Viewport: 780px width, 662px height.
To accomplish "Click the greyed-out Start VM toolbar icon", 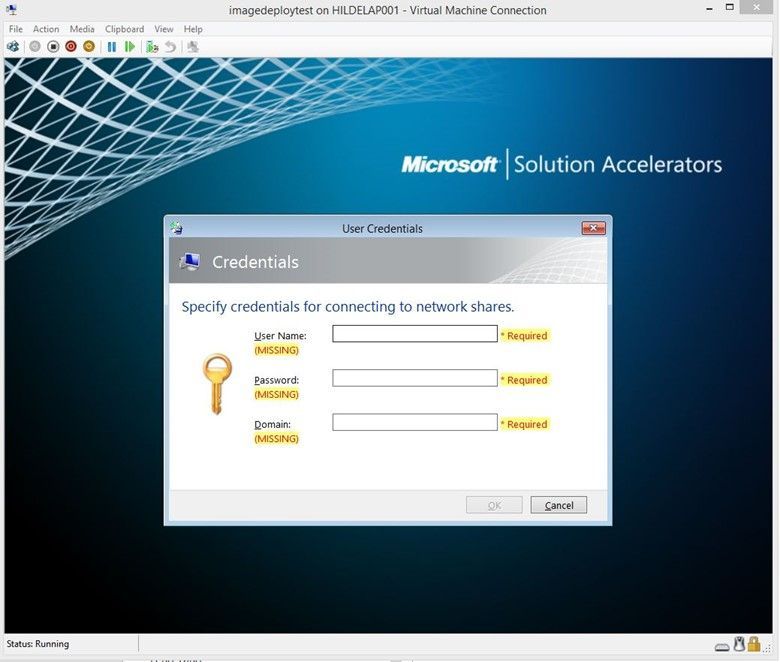I will (x=35, y=47).
